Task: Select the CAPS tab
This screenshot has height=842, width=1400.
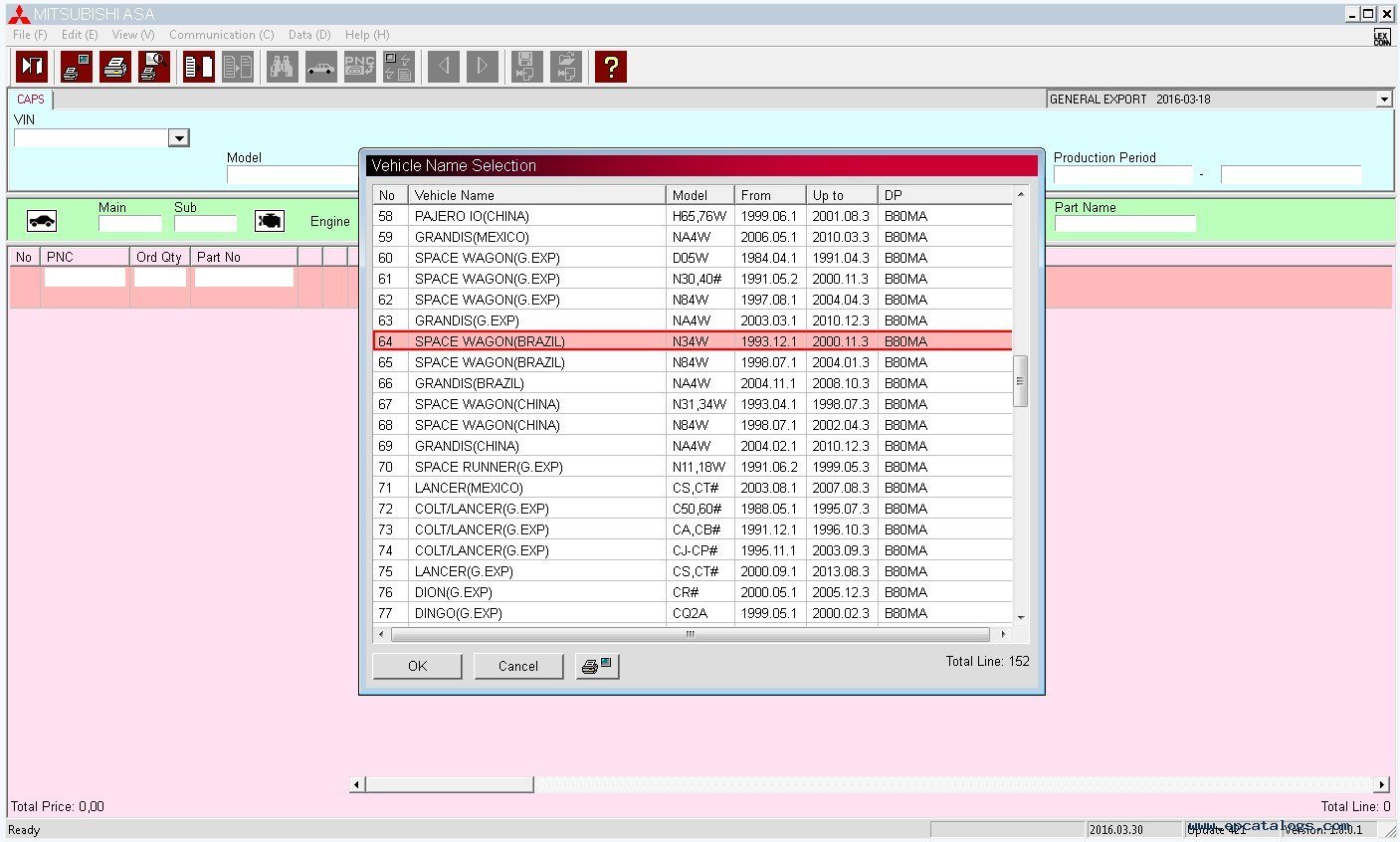Action: point(31,100)
